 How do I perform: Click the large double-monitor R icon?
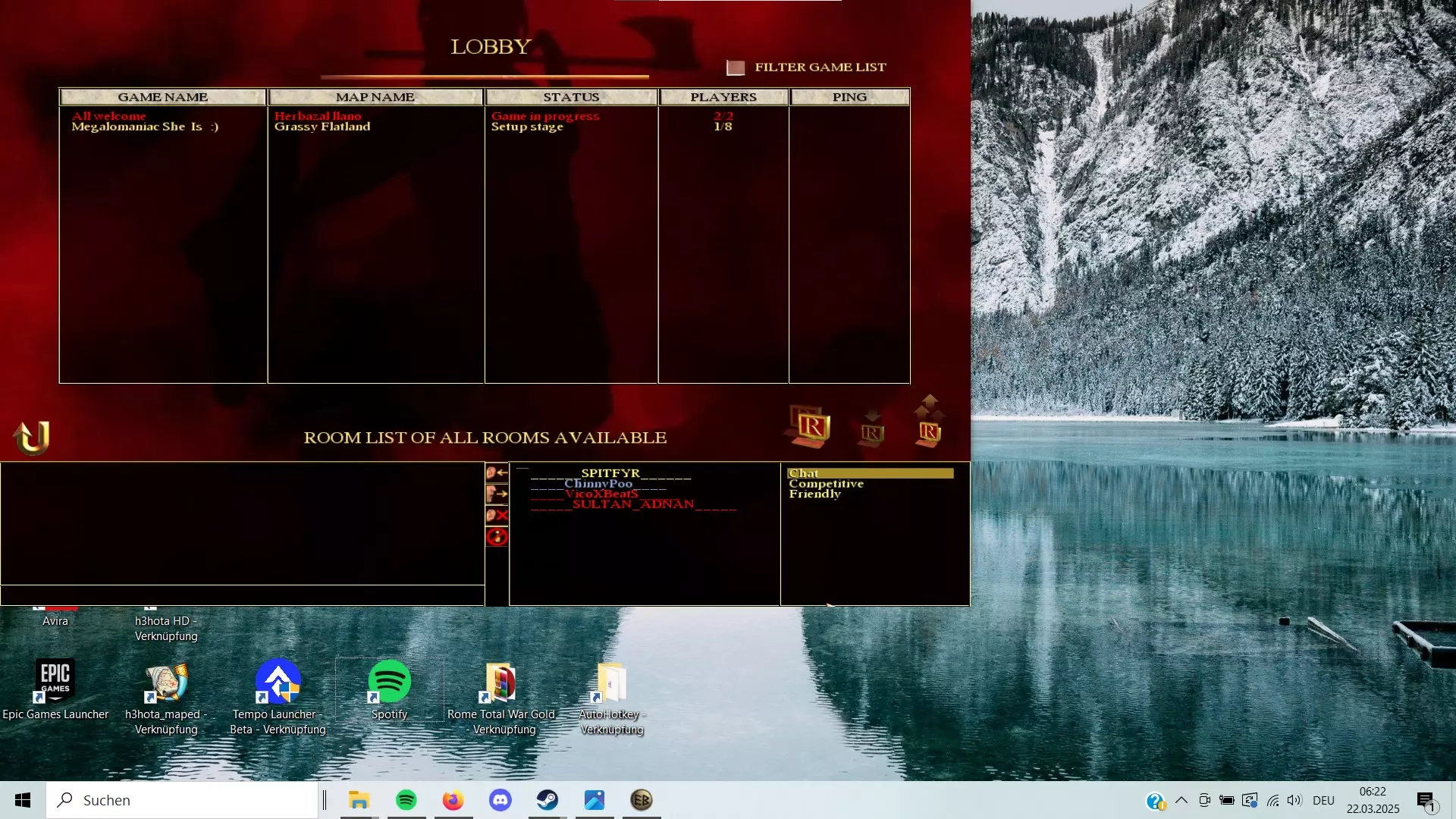point(808,425)
